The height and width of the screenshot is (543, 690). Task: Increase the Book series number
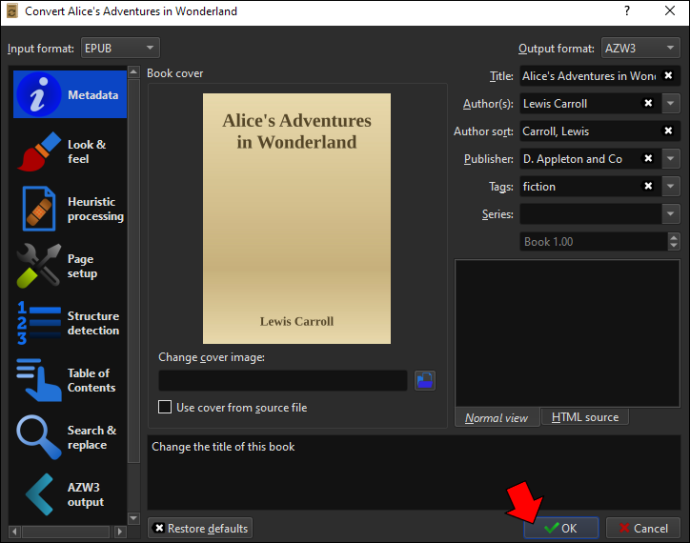[x=674, y=237]
